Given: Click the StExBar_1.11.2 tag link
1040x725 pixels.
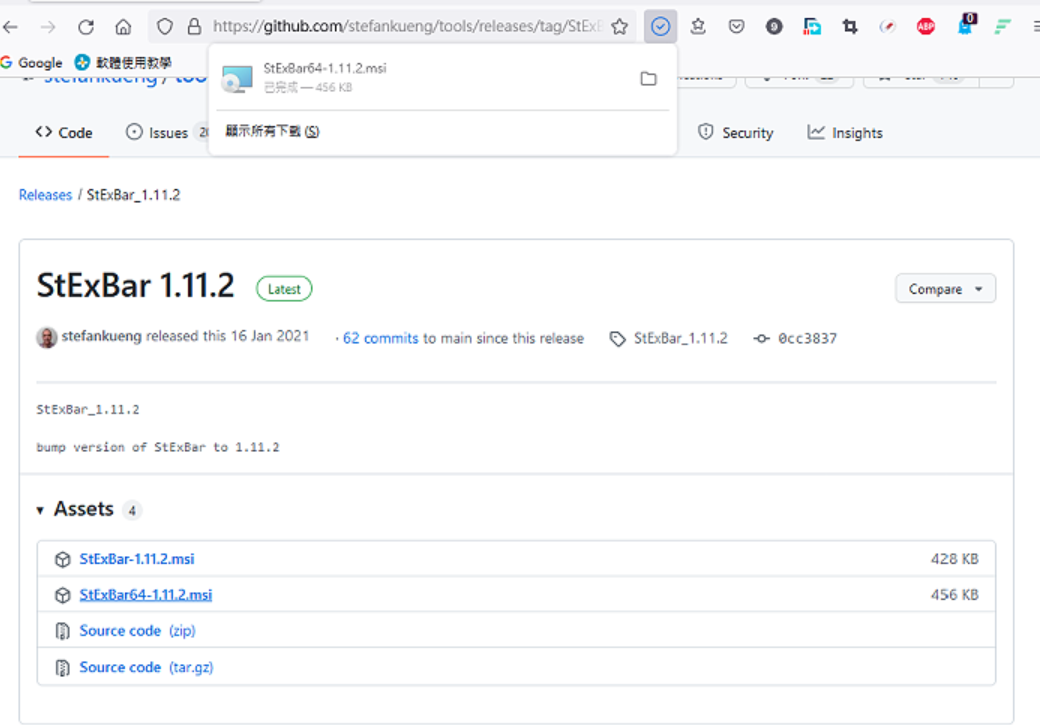Looking at the screenshot, I should pyautogui.click(x=680, y=338).
